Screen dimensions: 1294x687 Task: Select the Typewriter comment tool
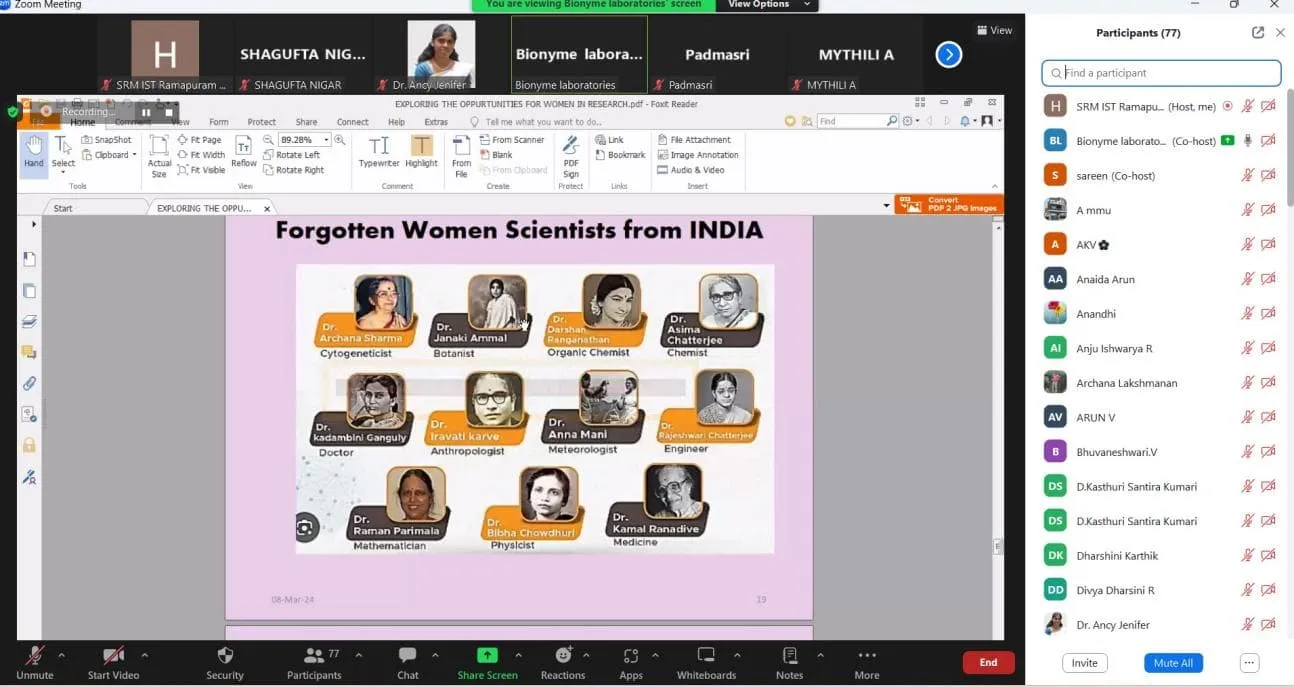(x=379, y=152)
